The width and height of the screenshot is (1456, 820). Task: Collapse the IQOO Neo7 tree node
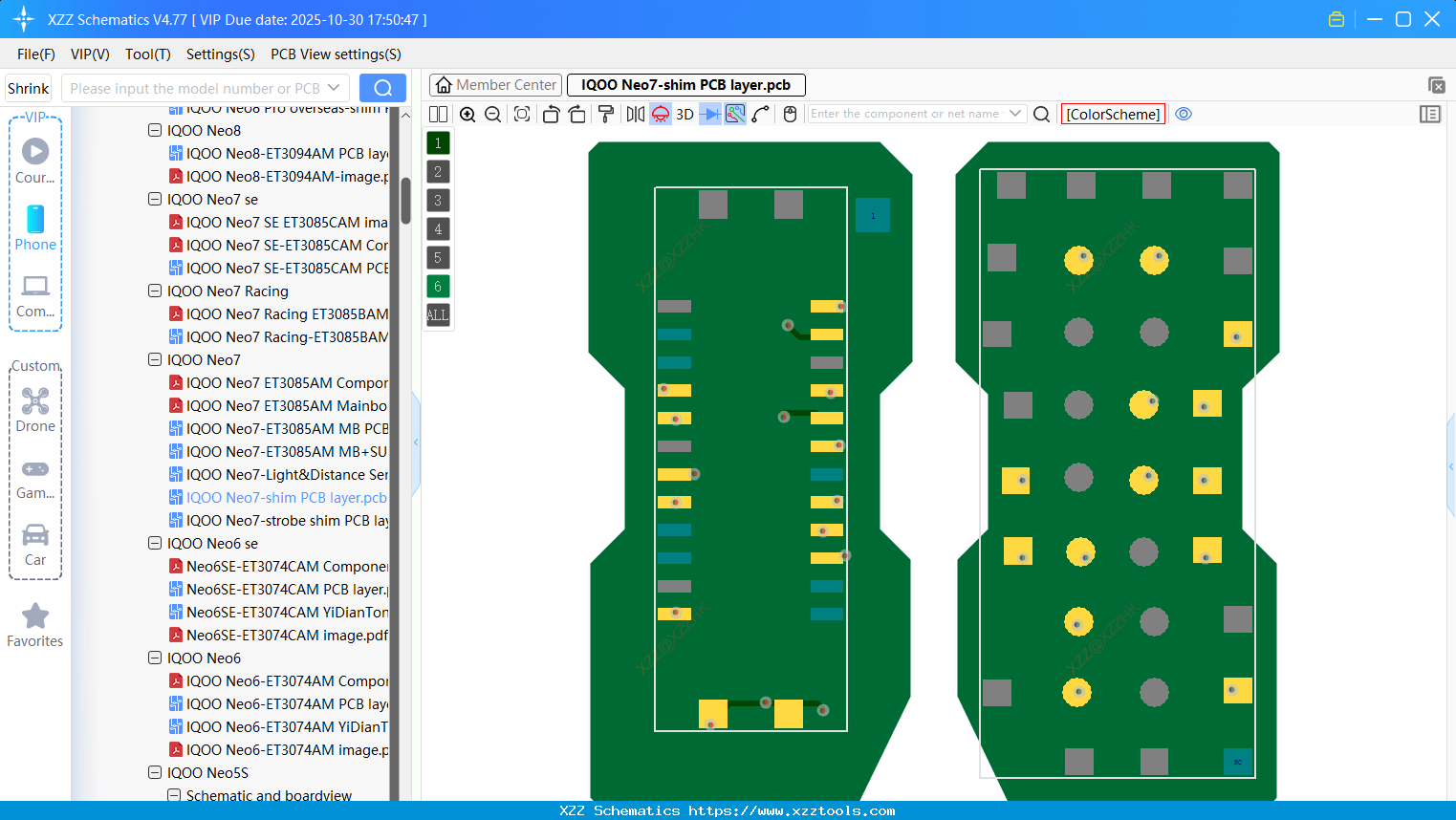point(154,359)
